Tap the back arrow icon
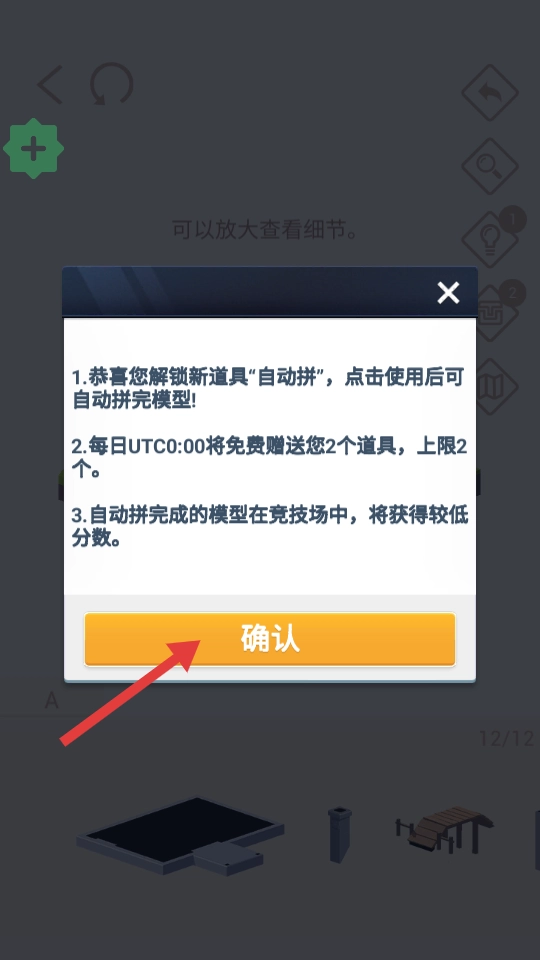 pyautogui.click(x=50, y=84)
